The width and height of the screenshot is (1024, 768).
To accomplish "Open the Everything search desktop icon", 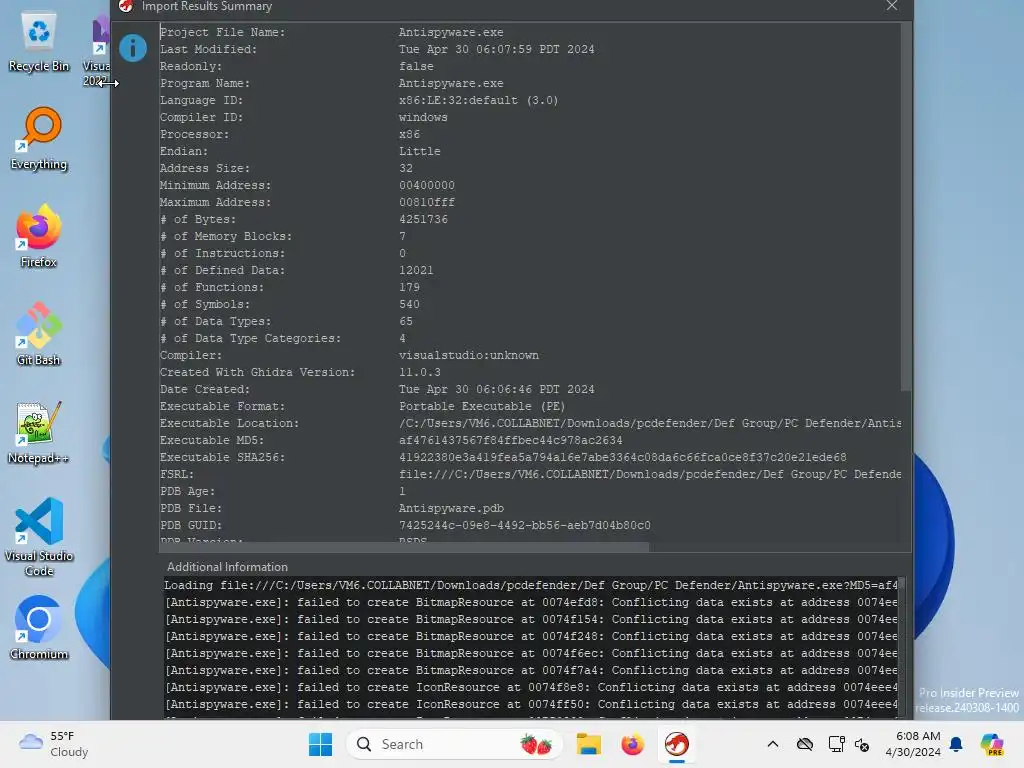I will (39, 138).
